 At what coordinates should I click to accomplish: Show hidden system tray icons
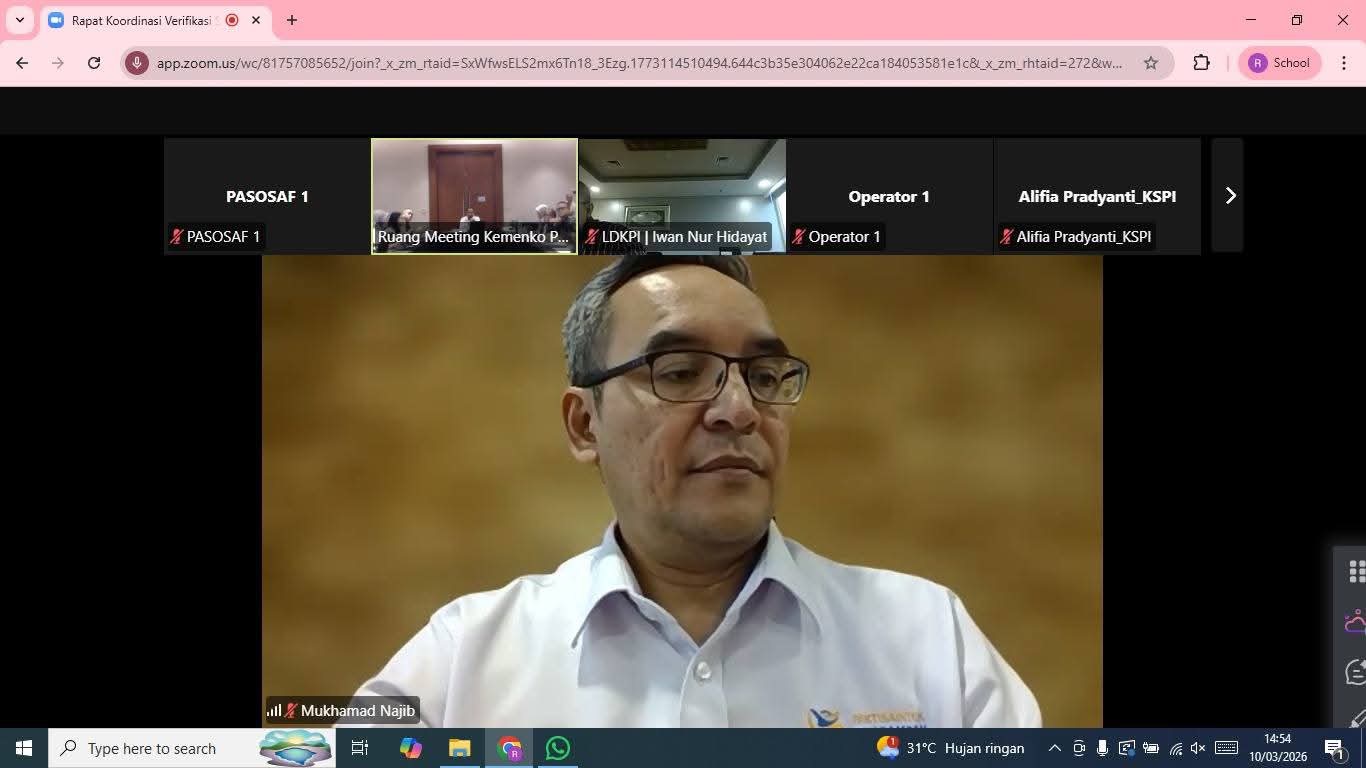1054,748
